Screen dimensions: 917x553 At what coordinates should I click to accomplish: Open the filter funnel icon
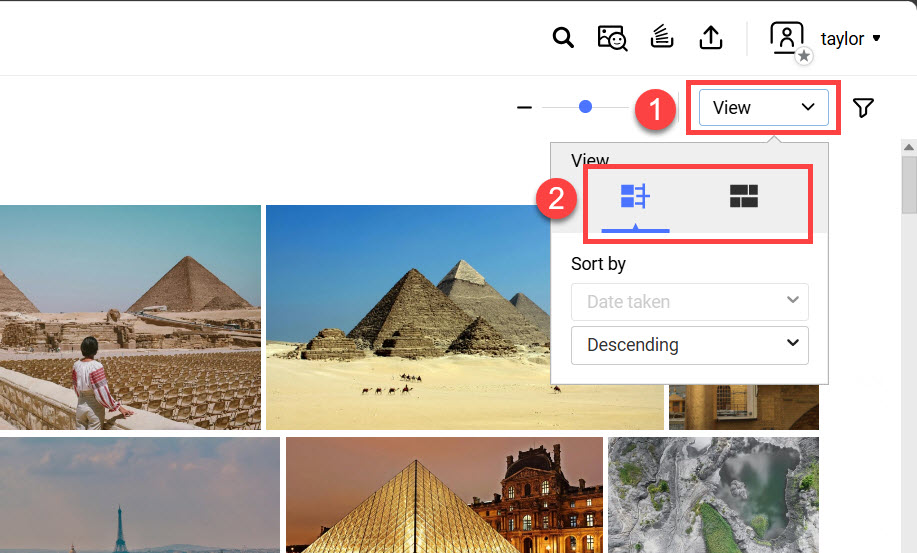863,108
